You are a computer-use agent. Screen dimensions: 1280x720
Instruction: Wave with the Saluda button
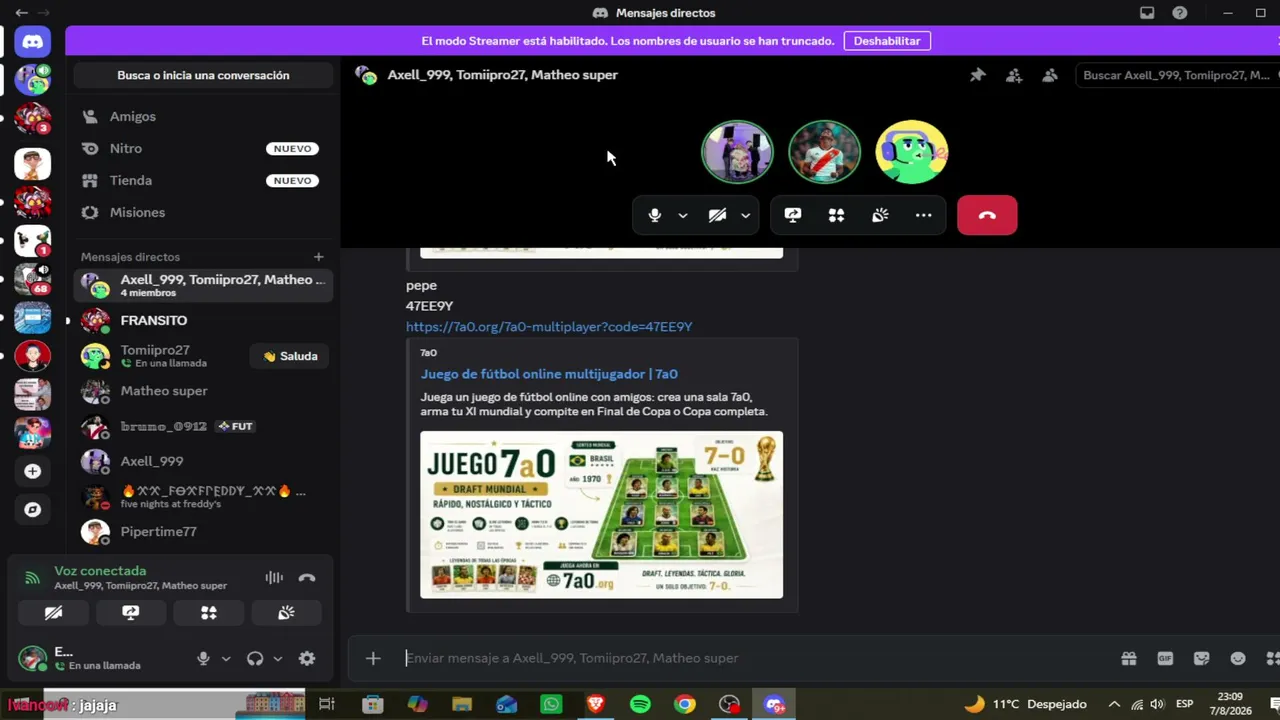(291, 356)
